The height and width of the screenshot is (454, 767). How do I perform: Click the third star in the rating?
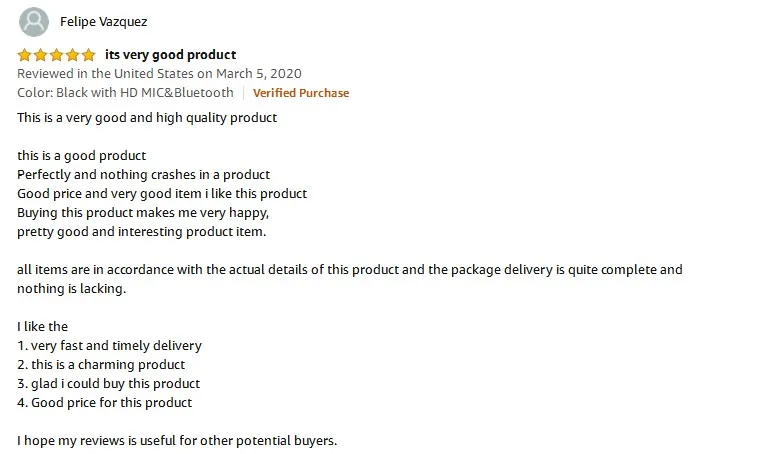tap(56, 54)
